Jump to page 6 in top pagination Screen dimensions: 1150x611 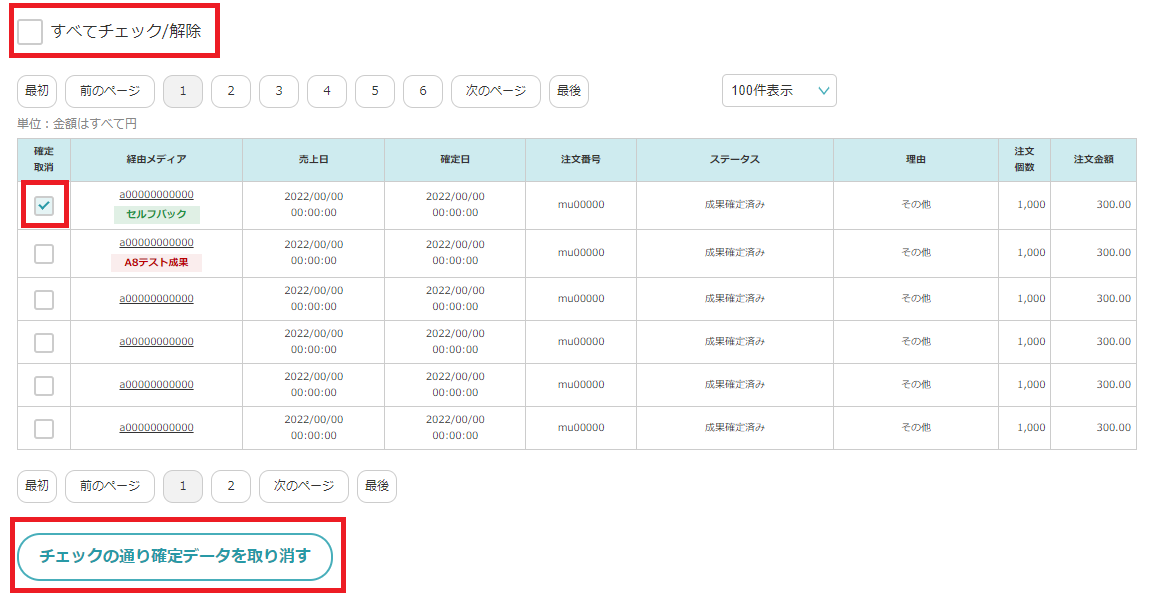423,91
